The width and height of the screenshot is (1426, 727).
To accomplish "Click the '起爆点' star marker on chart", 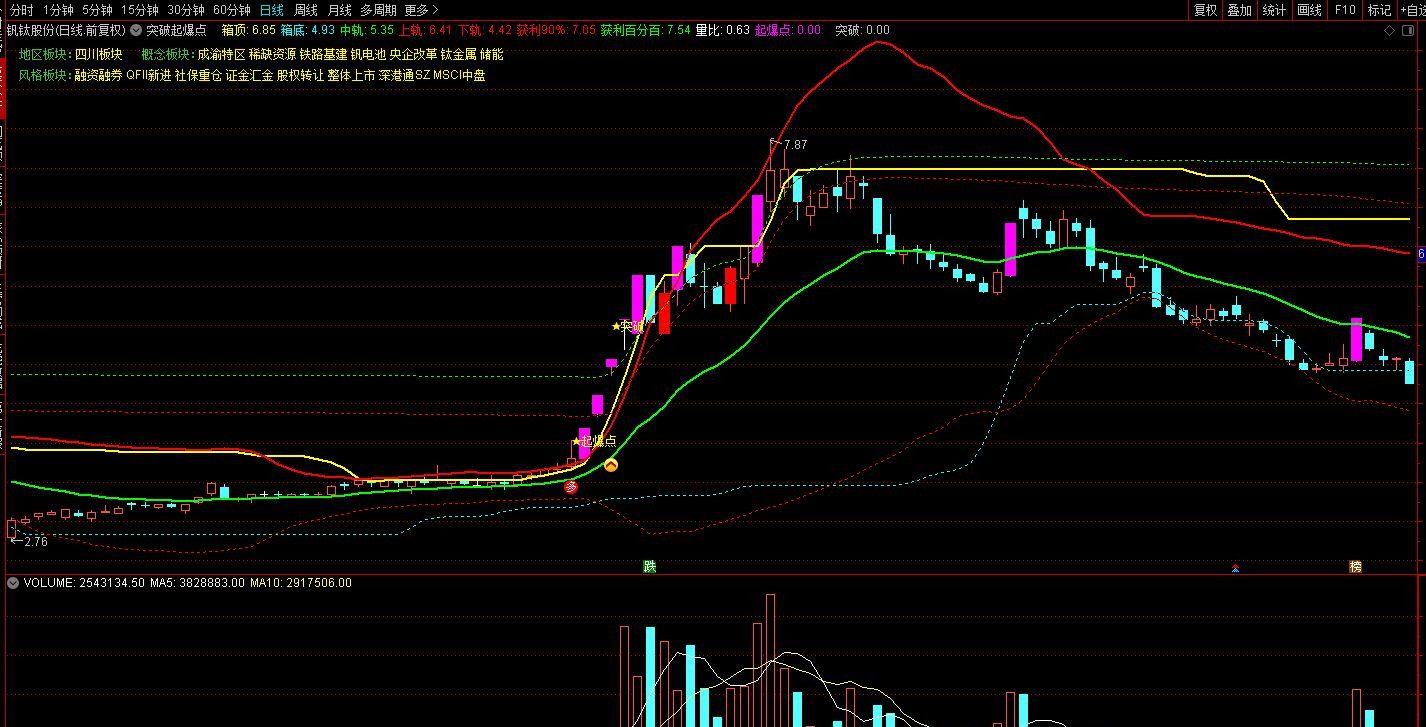I will coord(594,441).
